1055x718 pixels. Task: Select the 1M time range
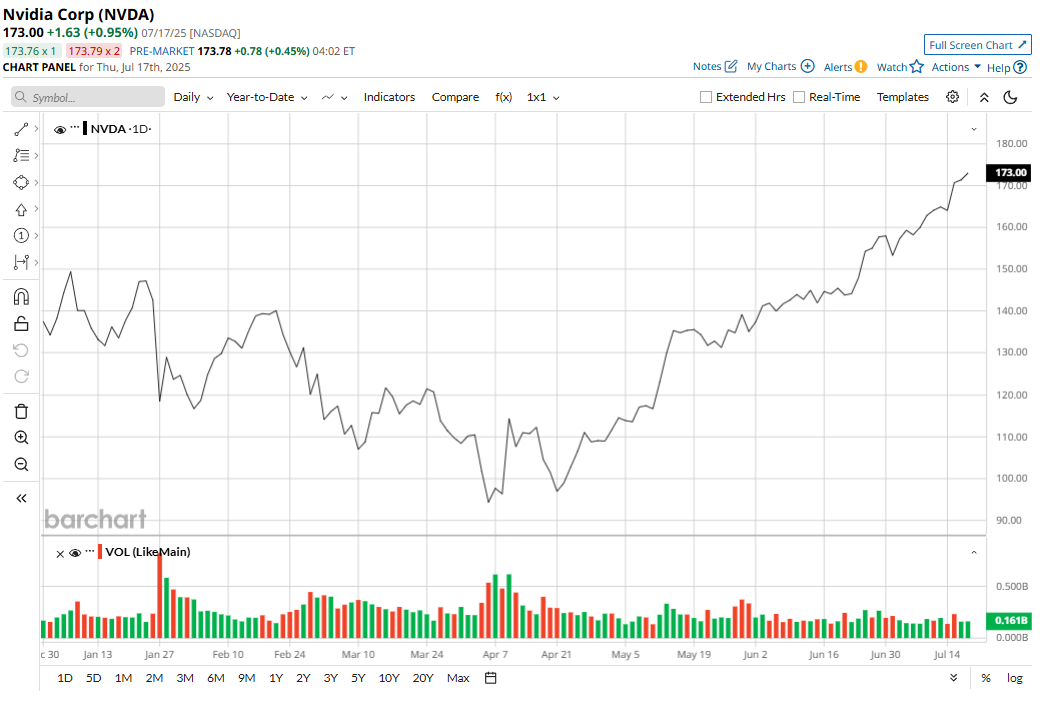click(123, 678)
